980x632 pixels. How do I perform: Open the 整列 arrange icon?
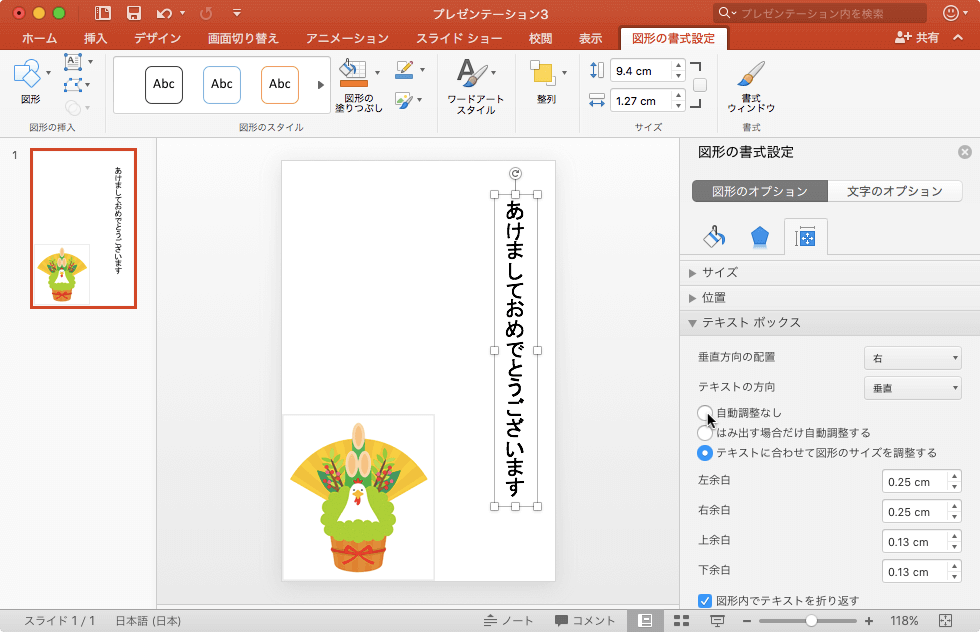[x=543, y=75]
